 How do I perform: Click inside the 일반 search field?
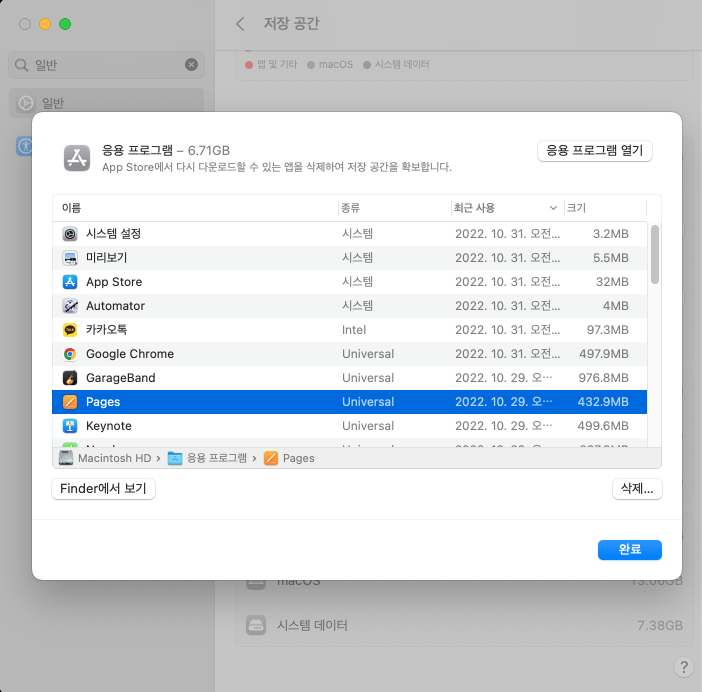(x=107, y=65)
